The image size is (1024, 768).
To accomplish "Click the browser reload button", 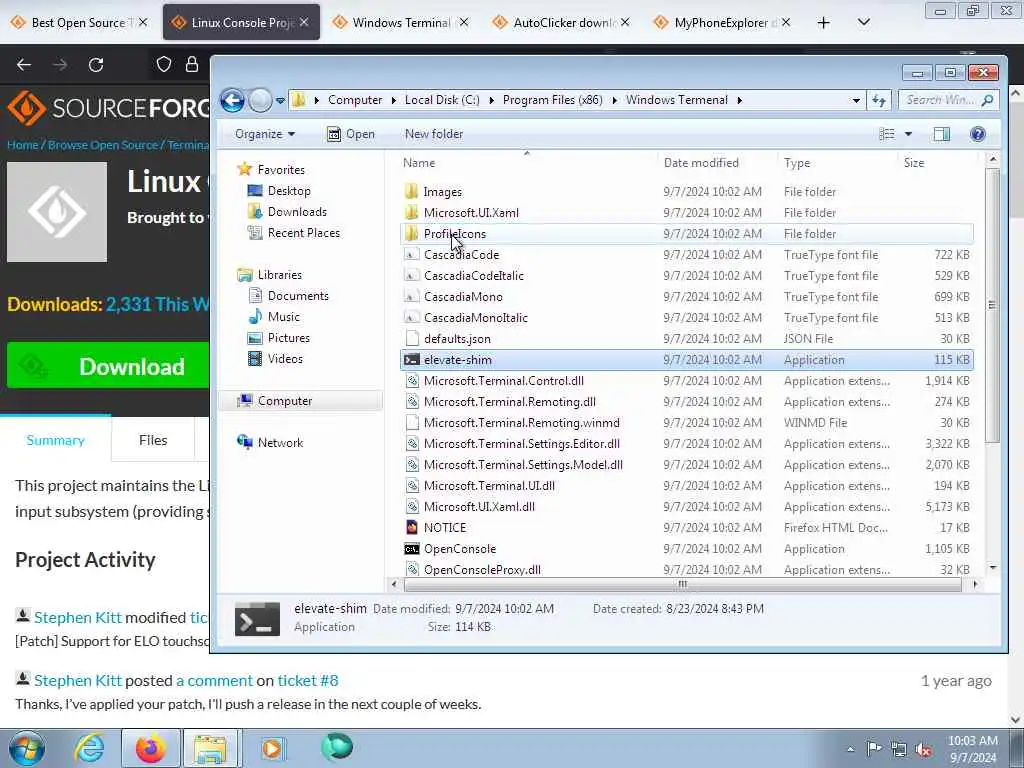I will pos(96,65).
